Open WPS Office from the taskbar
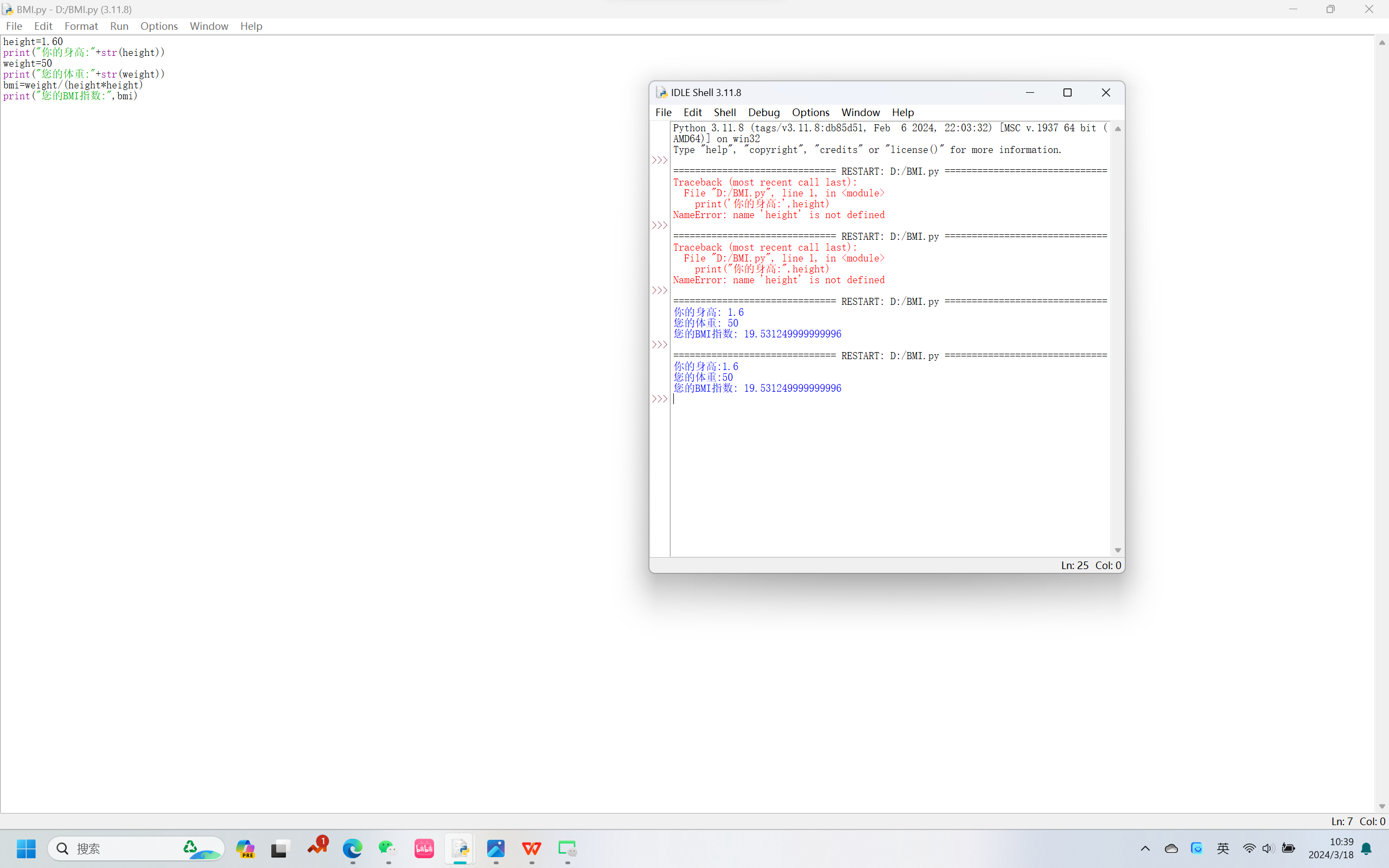This screenshot has height=868, width=1389. [x=532, y=848]
